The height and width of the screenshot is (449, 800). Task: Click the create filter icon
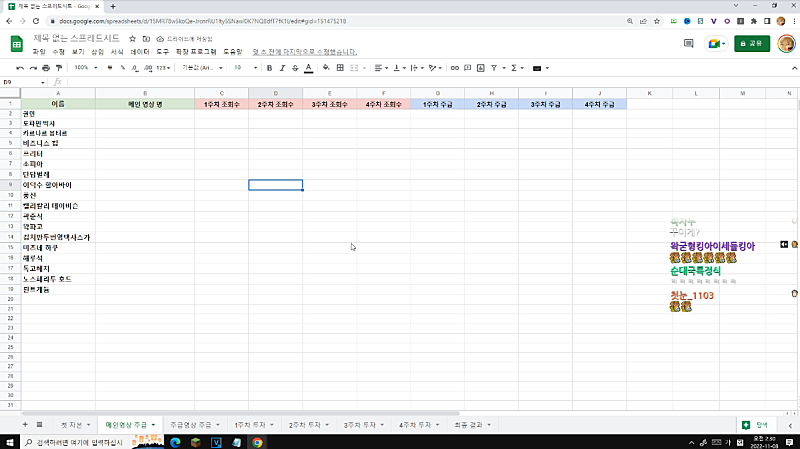494,68
